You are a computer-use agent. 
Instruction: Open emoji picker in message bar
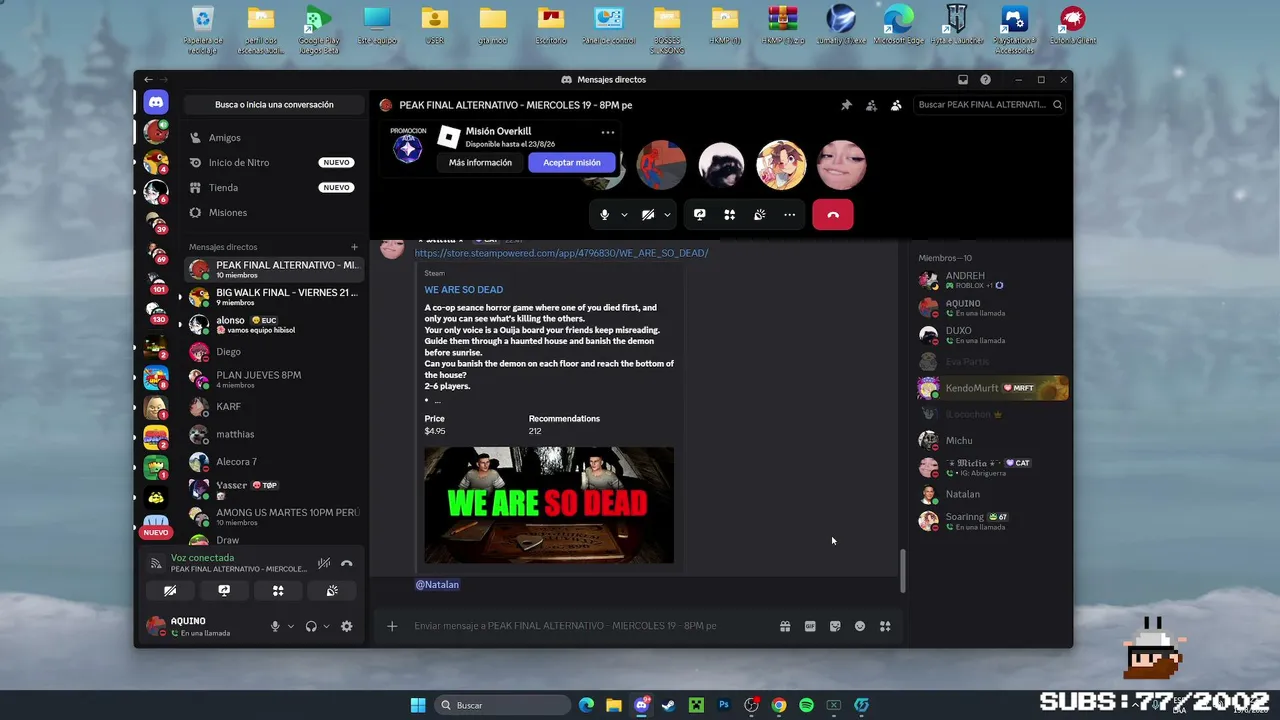[x=860, y=626]
